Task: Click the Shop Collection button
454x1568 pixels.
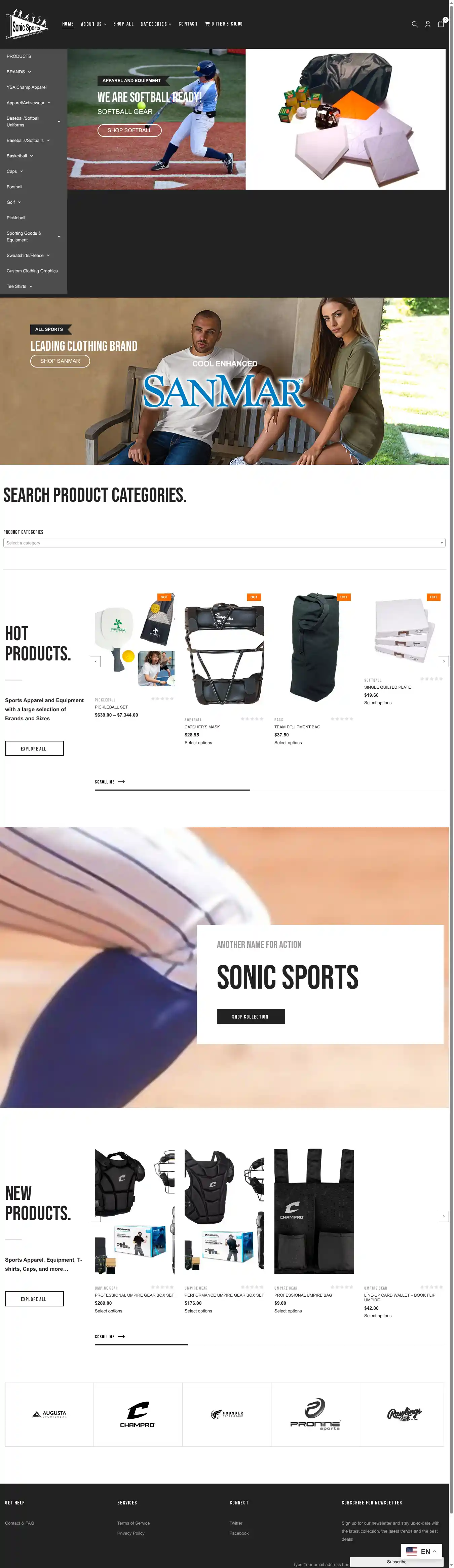Action: (x=251, y=1017)
